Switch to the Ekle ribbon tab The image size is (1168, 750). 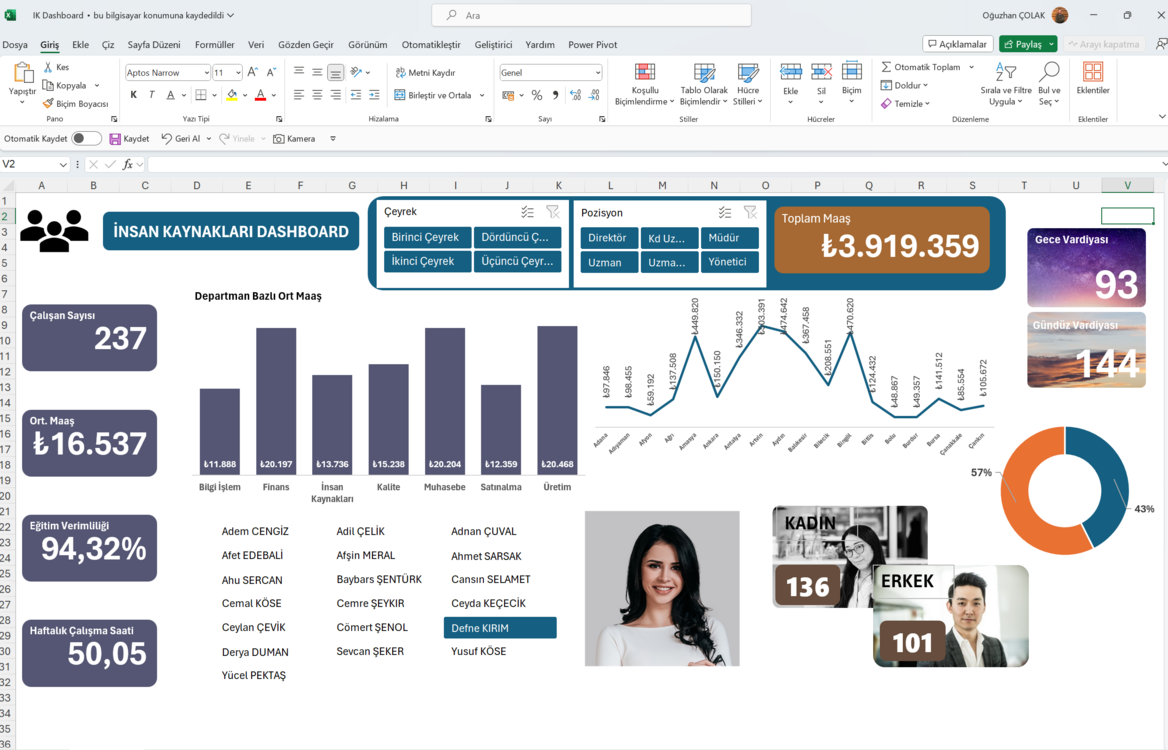(x=80, y=45)
